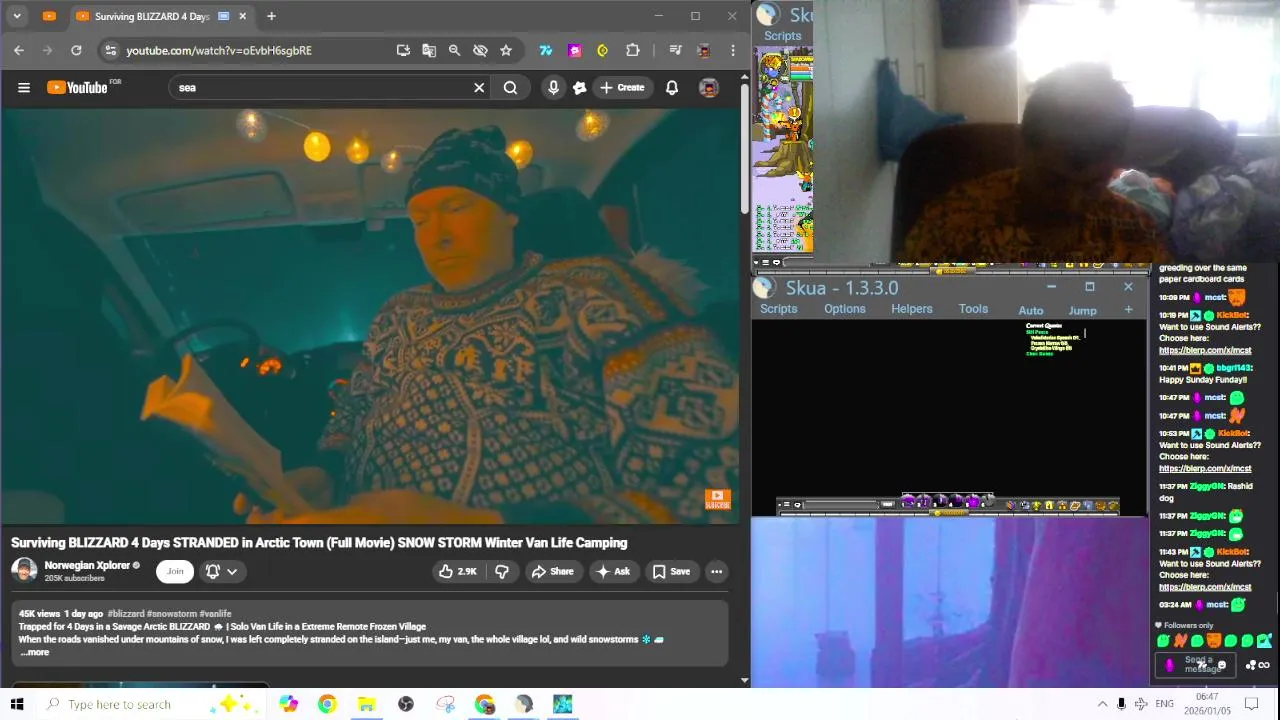The width and height of the screenshot is (1280, 720).
Task: Clear the YouTube search text
Action: click(479, 87)
